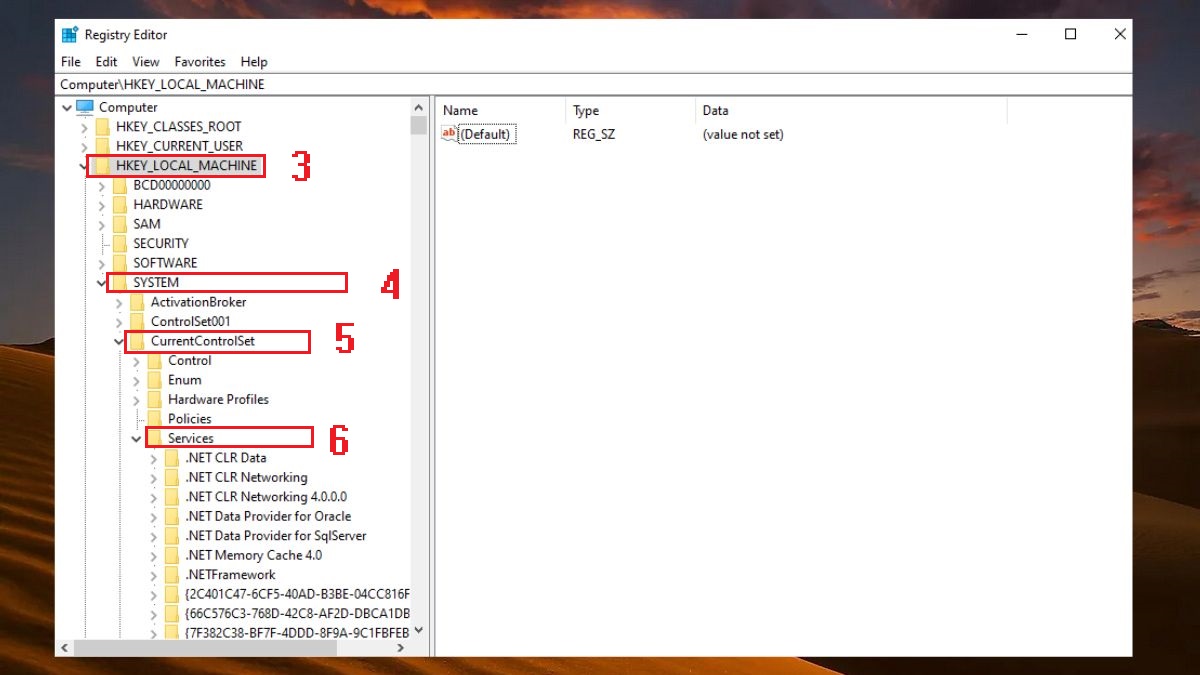
Task: Click the horizontal scroll left arrow in tree
Action: (66, 648)
